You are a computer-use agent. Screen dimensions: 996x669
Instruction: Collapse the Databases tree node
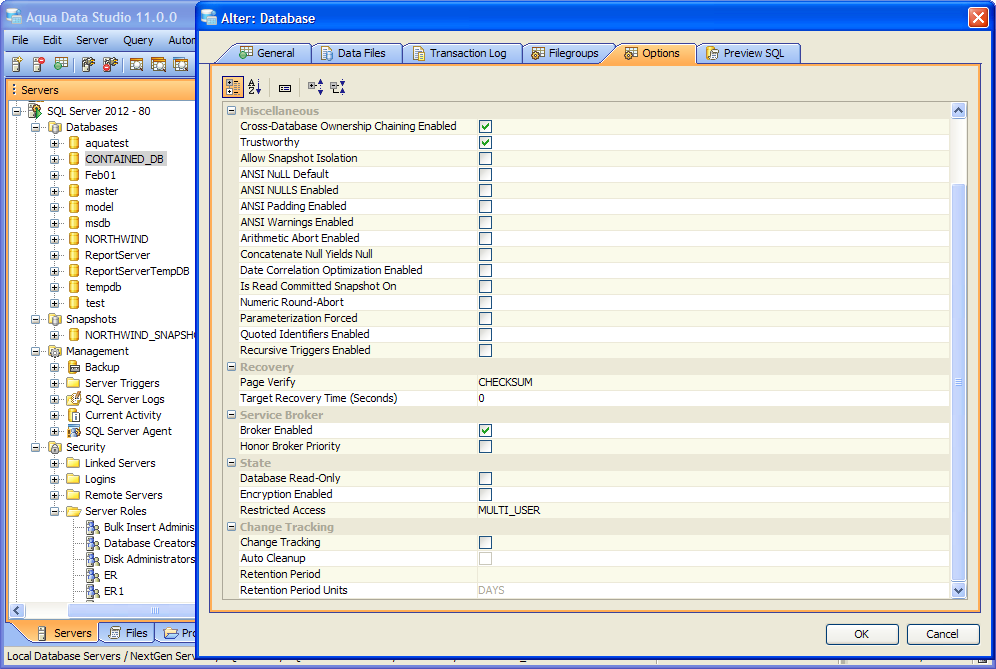[36, 128]
